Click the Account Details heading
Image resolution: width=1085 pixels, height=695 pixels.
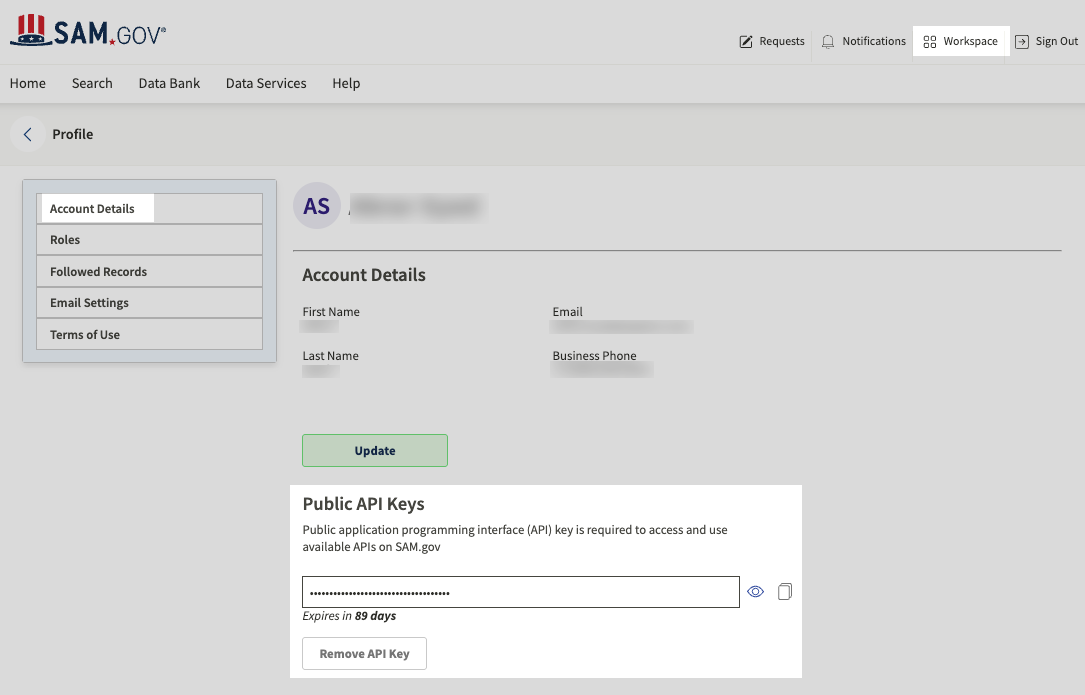pos(364,275)
